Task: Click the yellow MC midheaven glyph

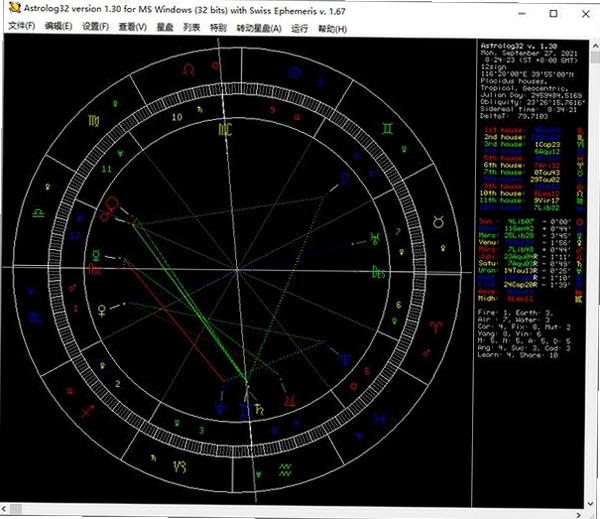Action: tap(225, 130)
